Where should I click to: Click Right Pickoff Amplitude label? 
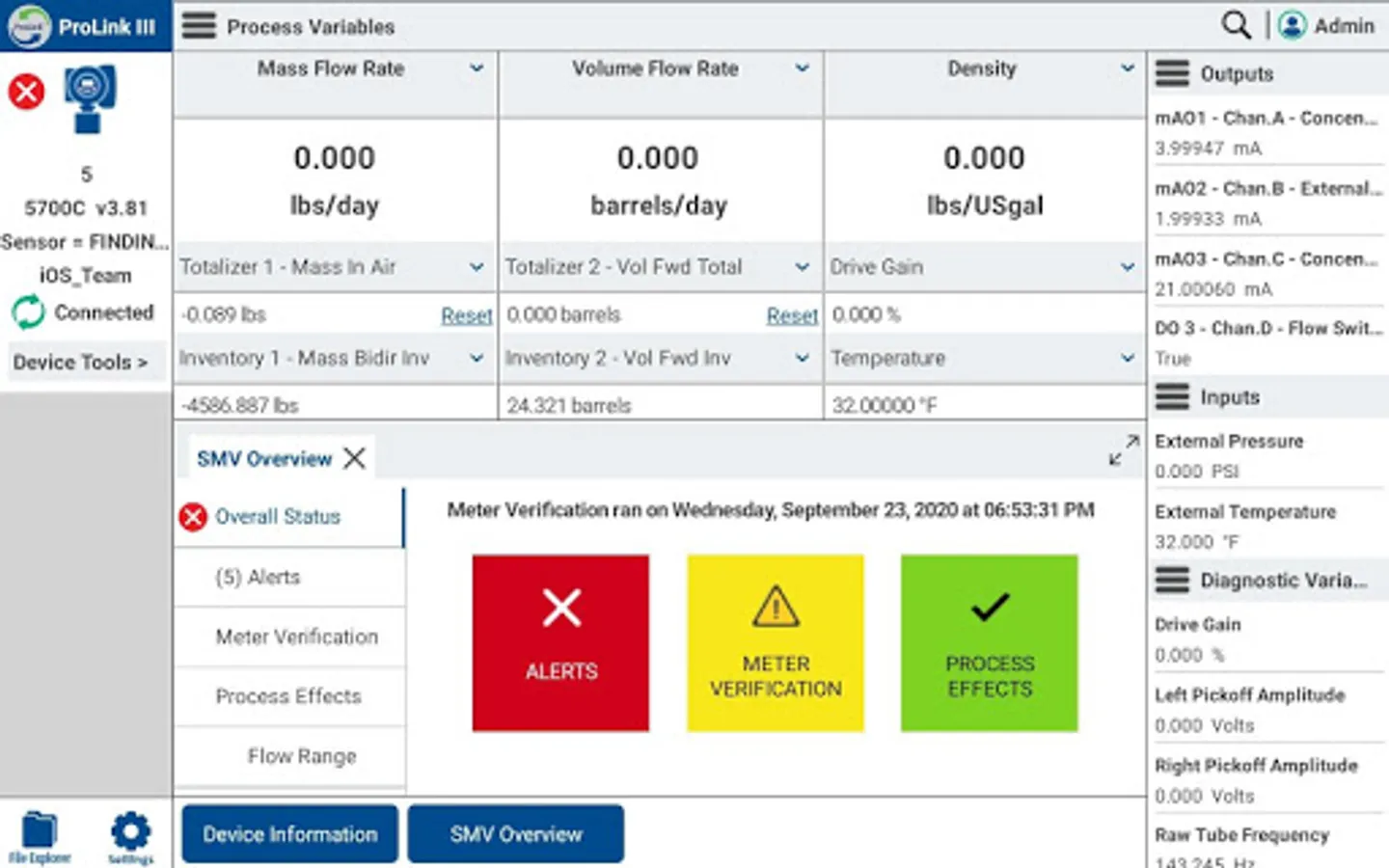(x=1256, y=765)
